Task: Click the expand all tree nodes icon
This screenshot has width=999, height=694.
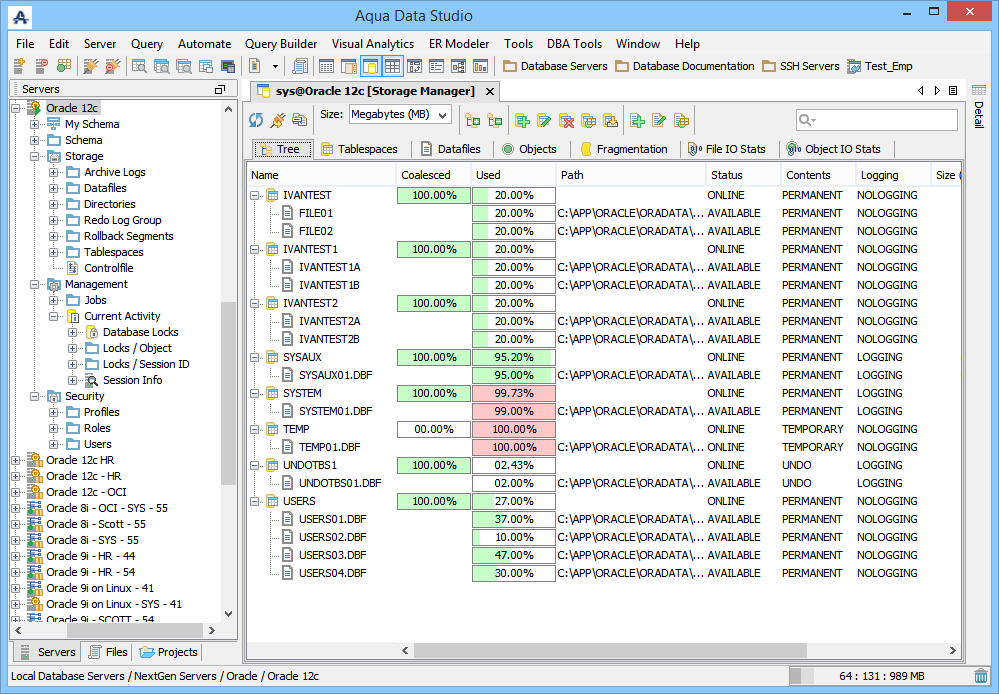Action: pyautogui.click(x=472, y=120)
